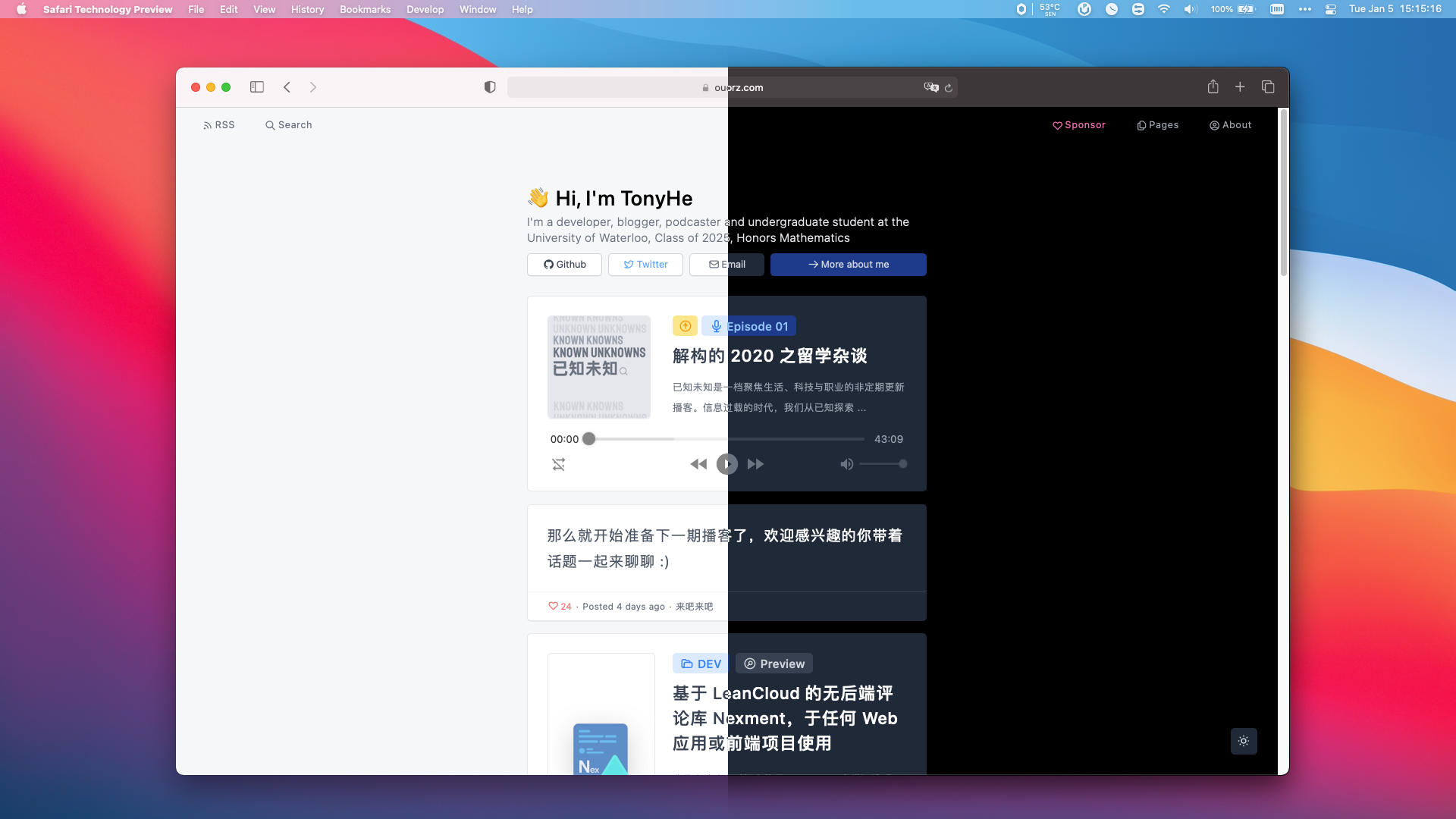Rewind the podcast player
The width and height of the screenshot is (1456, 819).
point(698,464)
